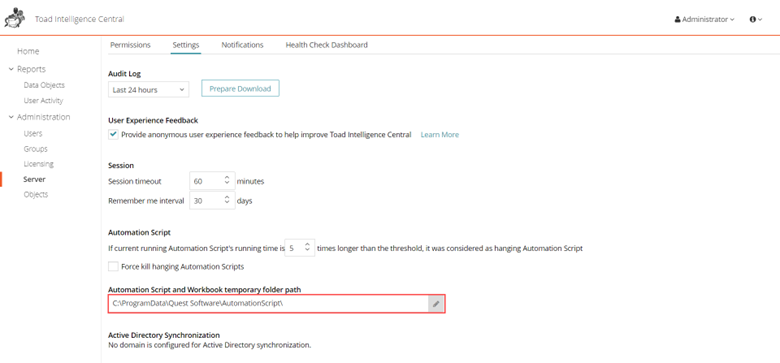The width and height of the screenshot is (780, 363).
Task: Open the Notifications tab
Action: point(242,45)
